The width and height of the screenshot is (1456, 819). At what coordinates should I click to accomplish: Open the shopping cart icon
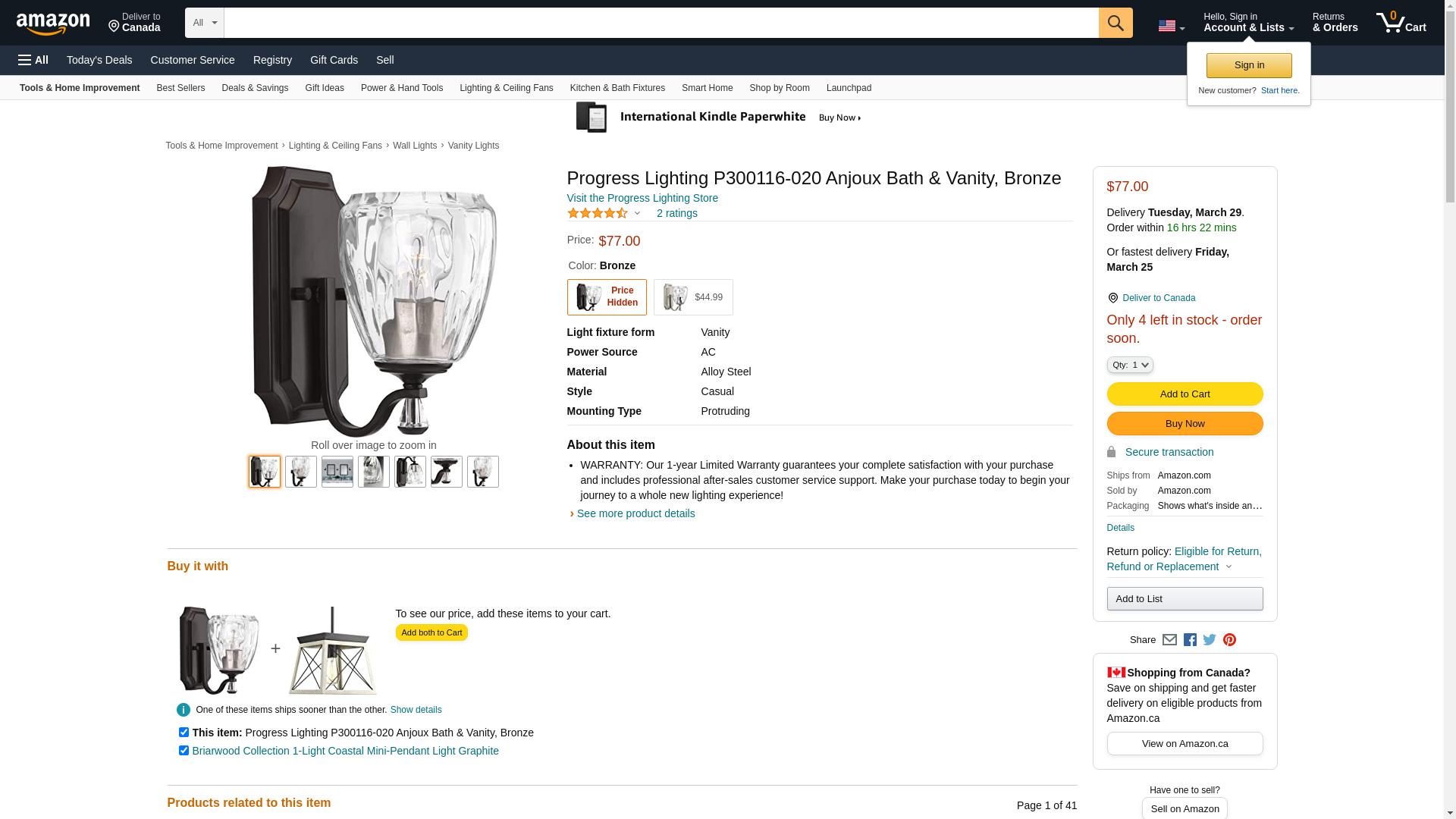pos(1400,23)
